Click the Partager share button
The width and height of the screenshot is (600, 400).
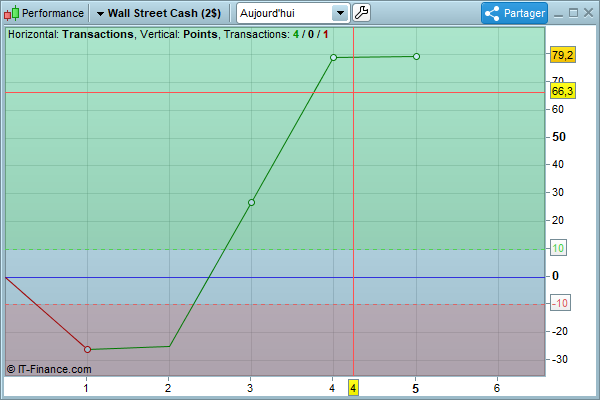514,13
